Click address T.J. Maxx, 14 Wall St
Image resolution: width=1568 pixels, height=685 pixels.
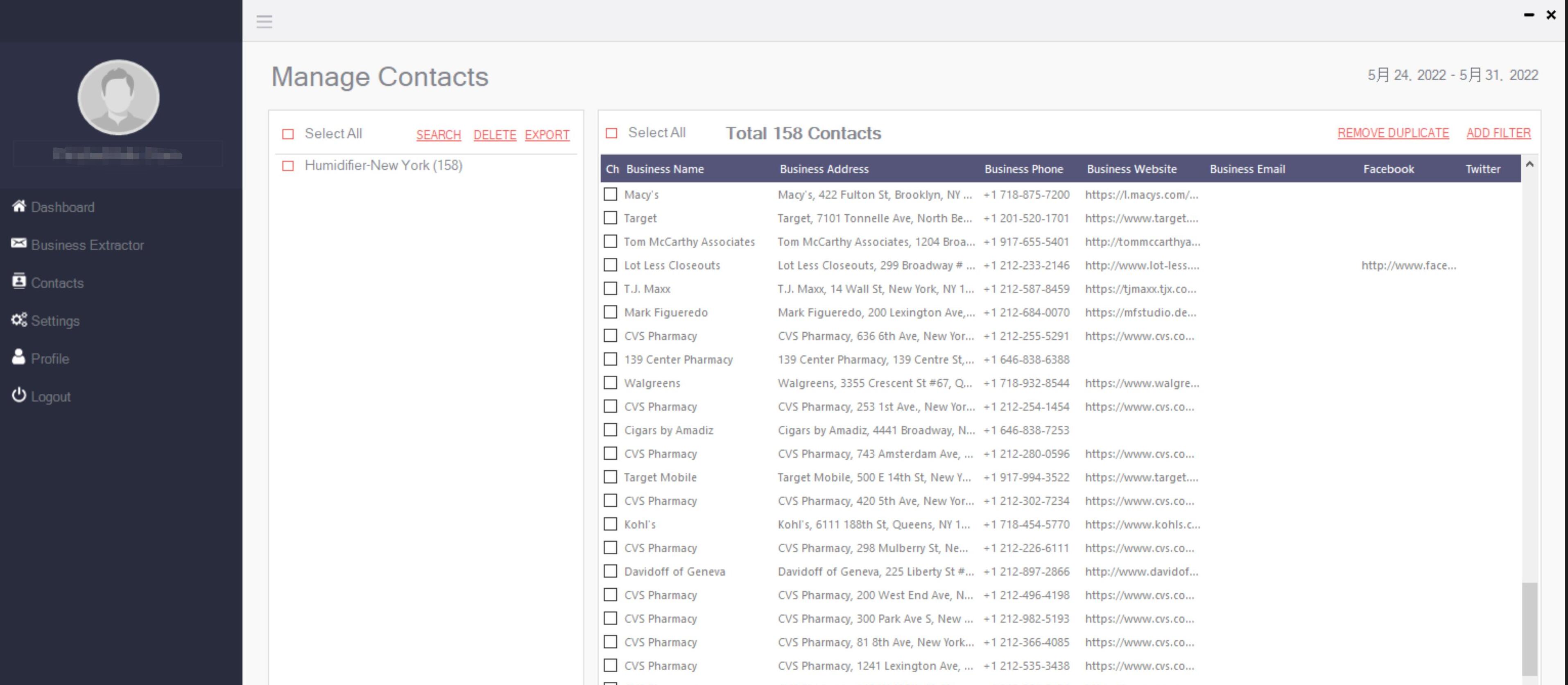coord(875,288)
